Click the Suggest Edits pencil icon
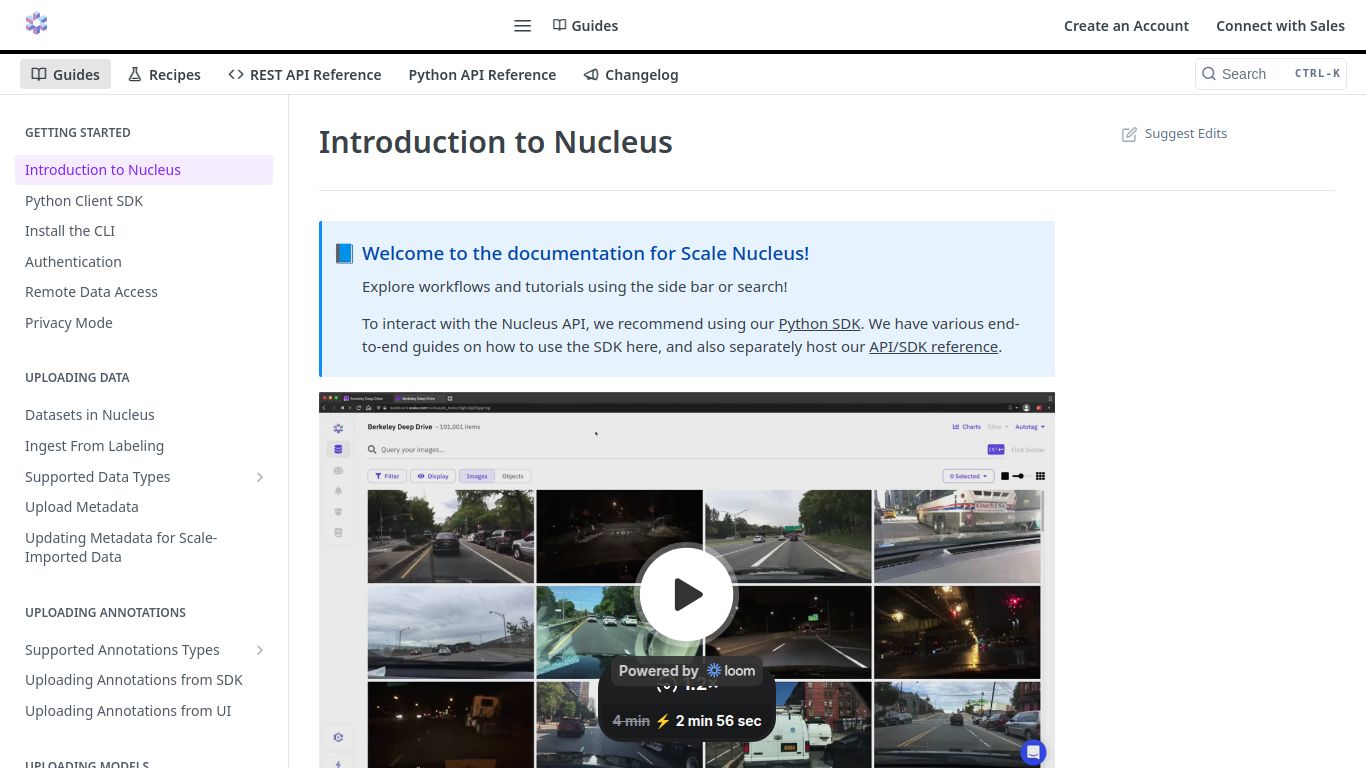Screen dimensions: 1366x768 point(1129,133)
